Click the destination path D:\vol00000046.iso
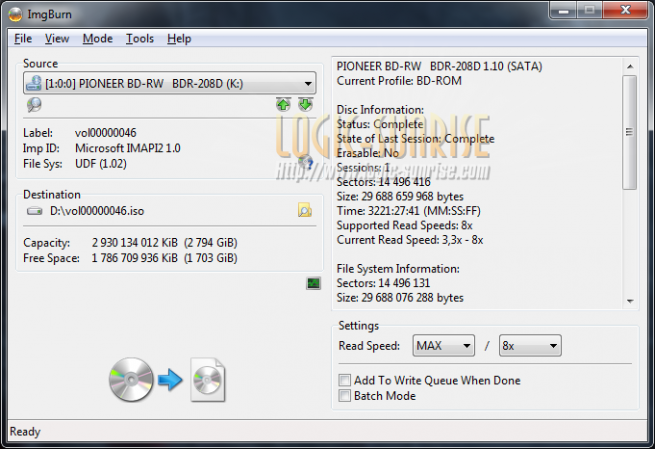The width and height of the screenshot is (655, 449). pos(97,211)
